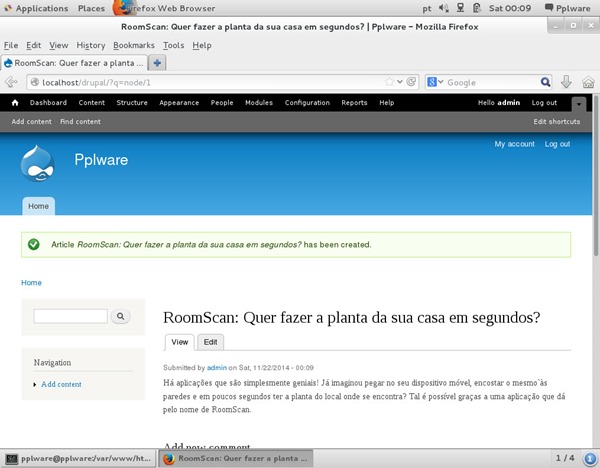The height and width of the screenshot is (468, 600).
Task: Open Reports in the admin toolbar
Action: (x=354, y=103)
